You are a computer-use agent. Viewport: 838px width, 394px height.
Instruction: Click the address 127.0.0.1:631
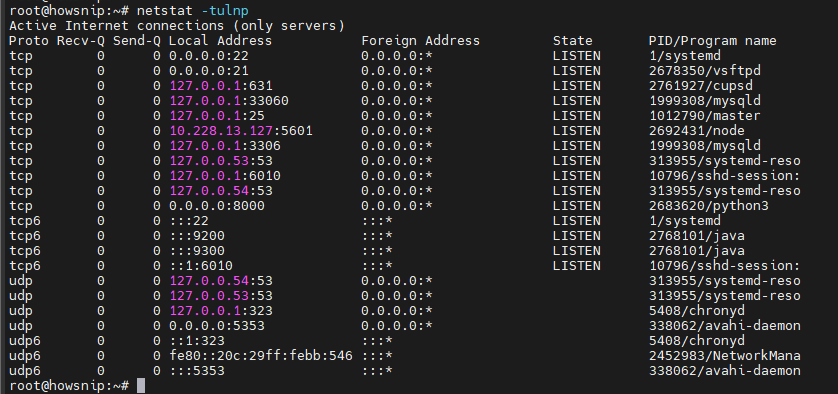click(x=221, y=86)
